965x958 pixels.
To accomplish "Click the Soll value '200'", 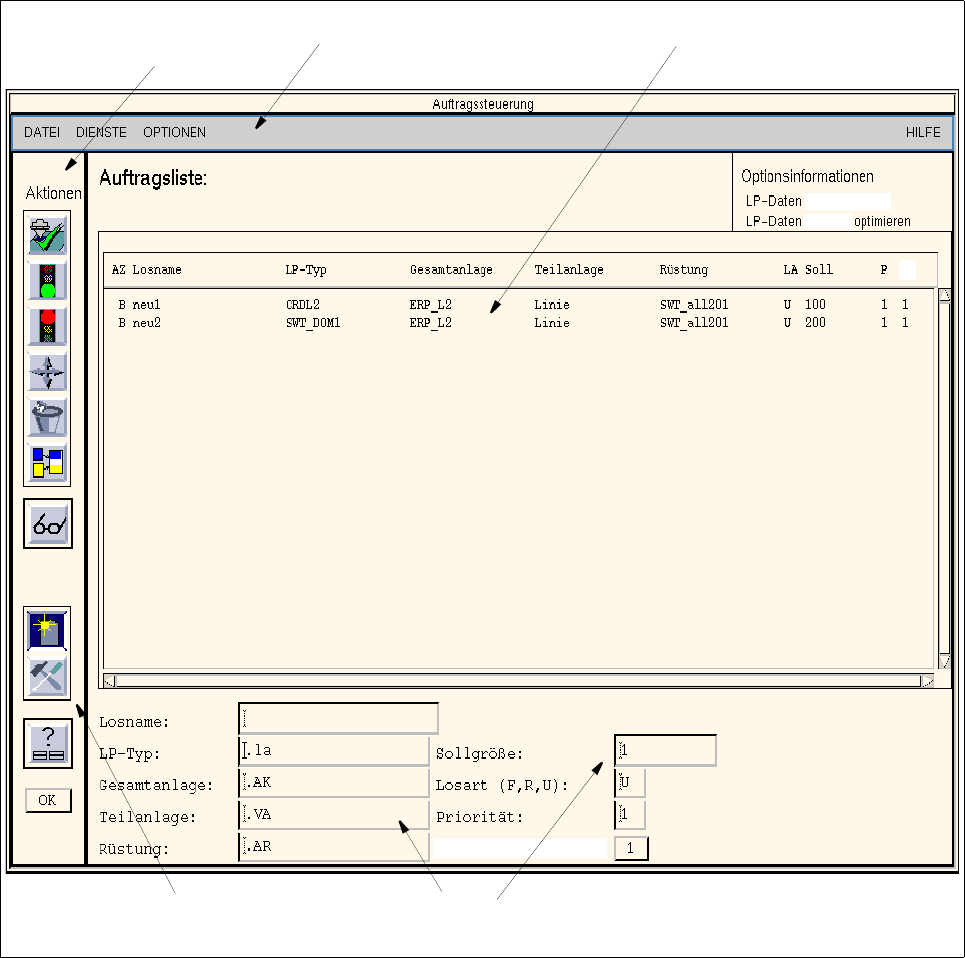I will click(x=815, y=322).
